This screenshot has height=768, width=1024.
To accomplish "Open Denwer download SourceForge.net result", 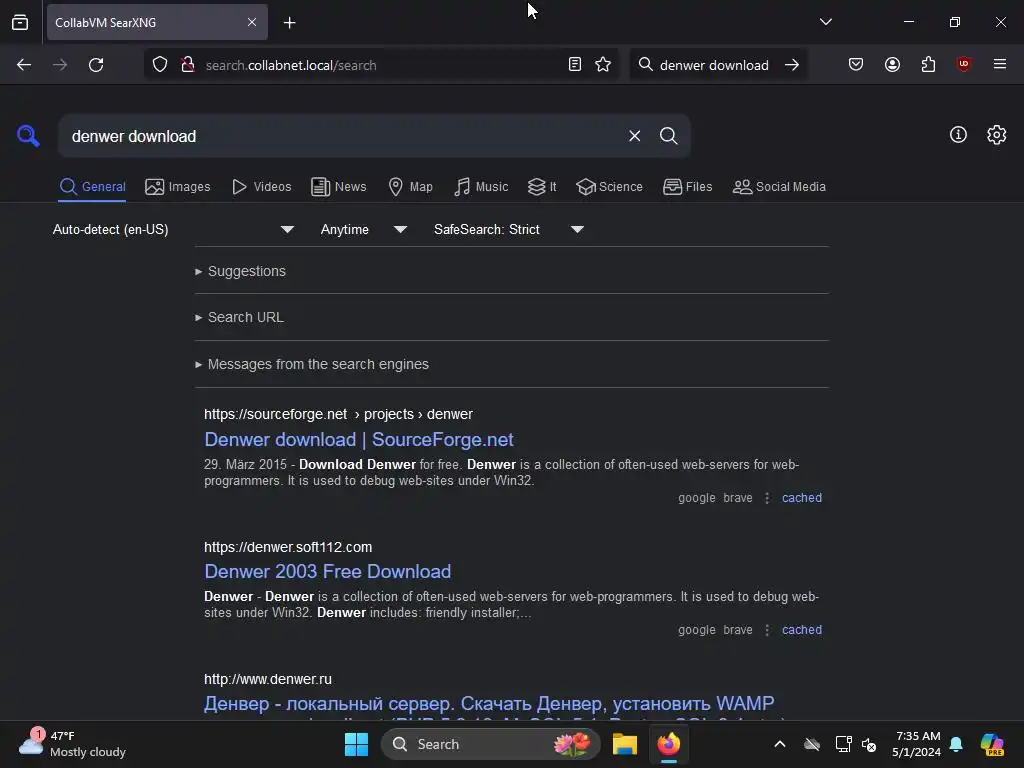I will (359, 440).
